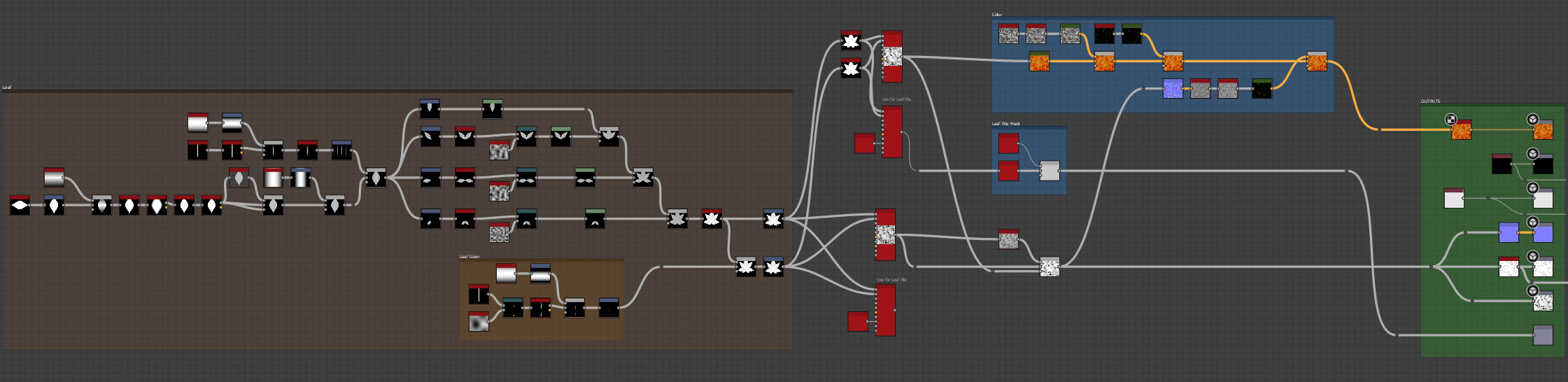
Task: Select the last orange blend node in the Color frame
Action: (x=1317, y=62)
